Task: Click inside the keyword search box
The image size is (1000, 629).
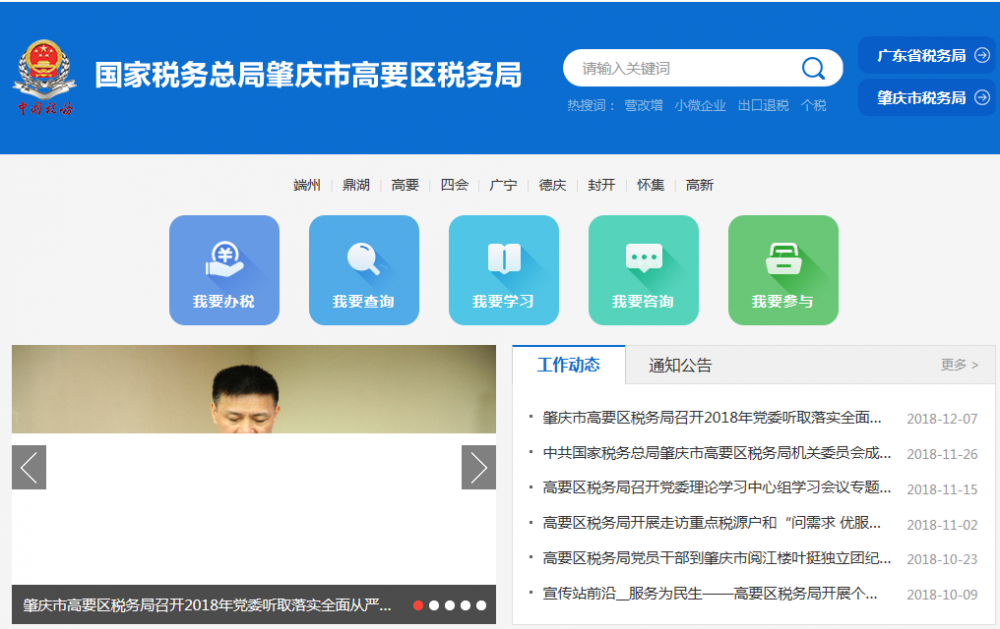Action: [680, 67]
